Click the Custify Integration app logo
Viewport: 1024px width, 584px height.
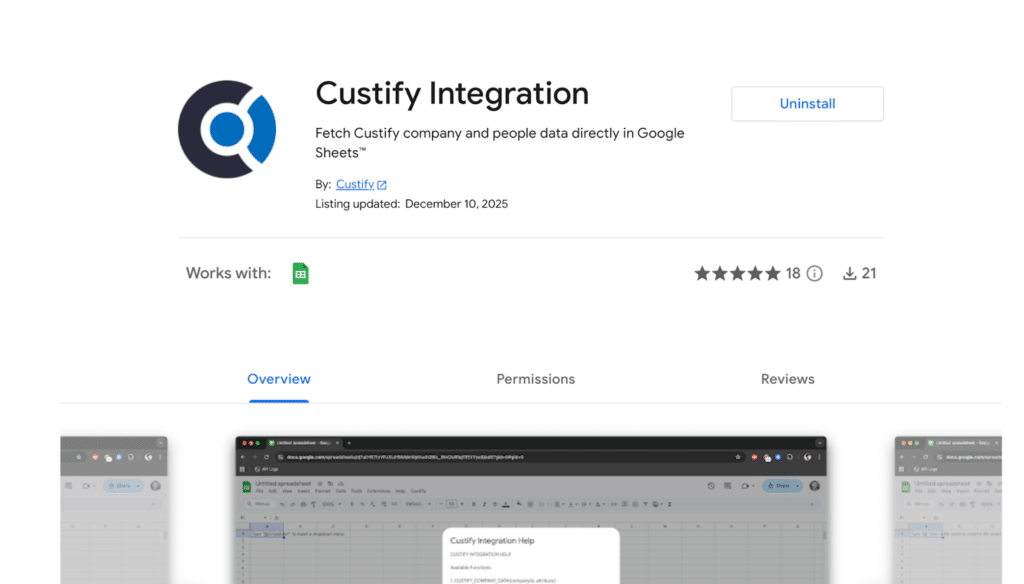[227, 129]
